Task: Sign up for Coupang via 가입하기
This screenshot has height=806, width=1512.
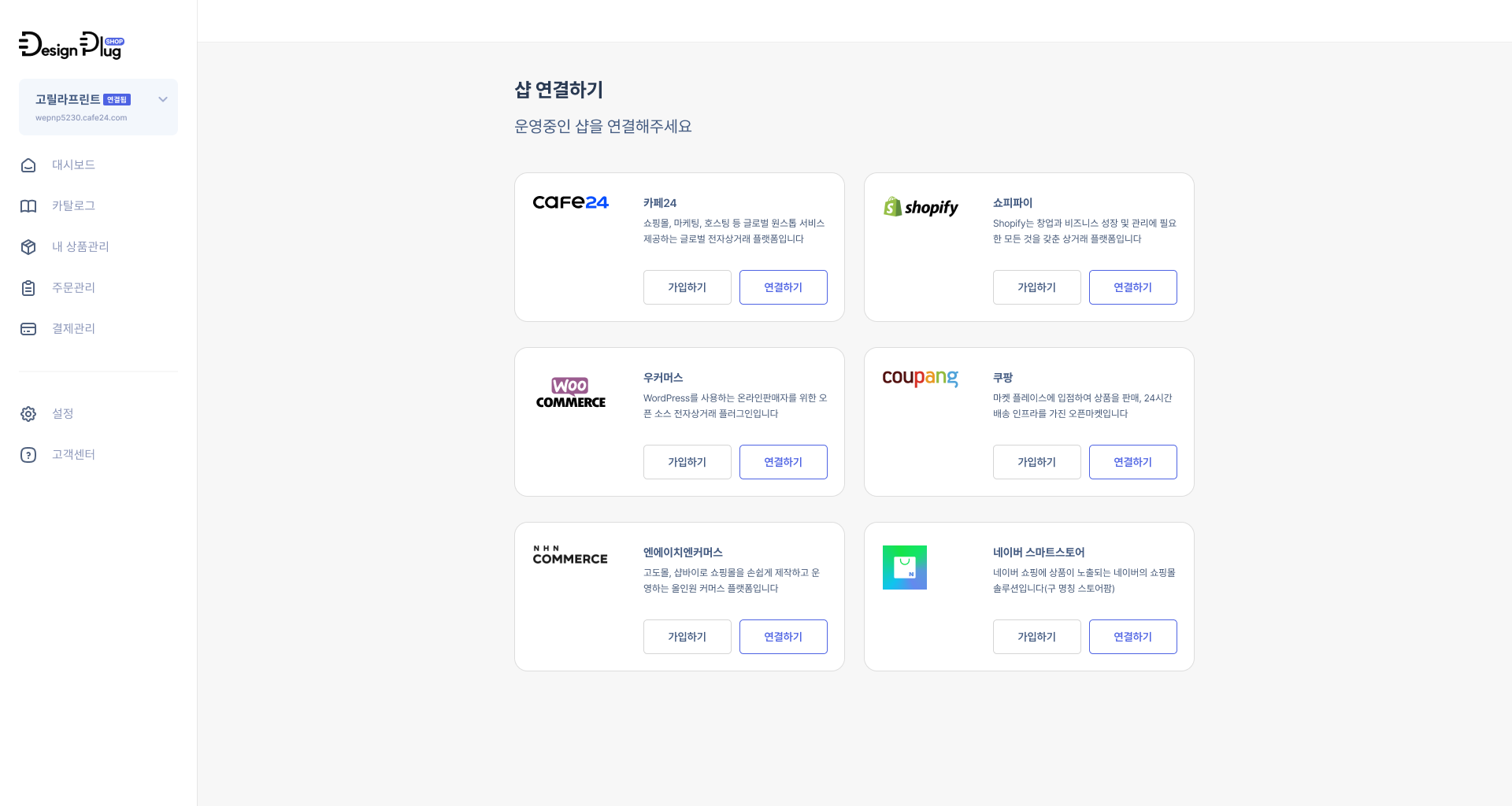Action: [x=1036, y=462]
